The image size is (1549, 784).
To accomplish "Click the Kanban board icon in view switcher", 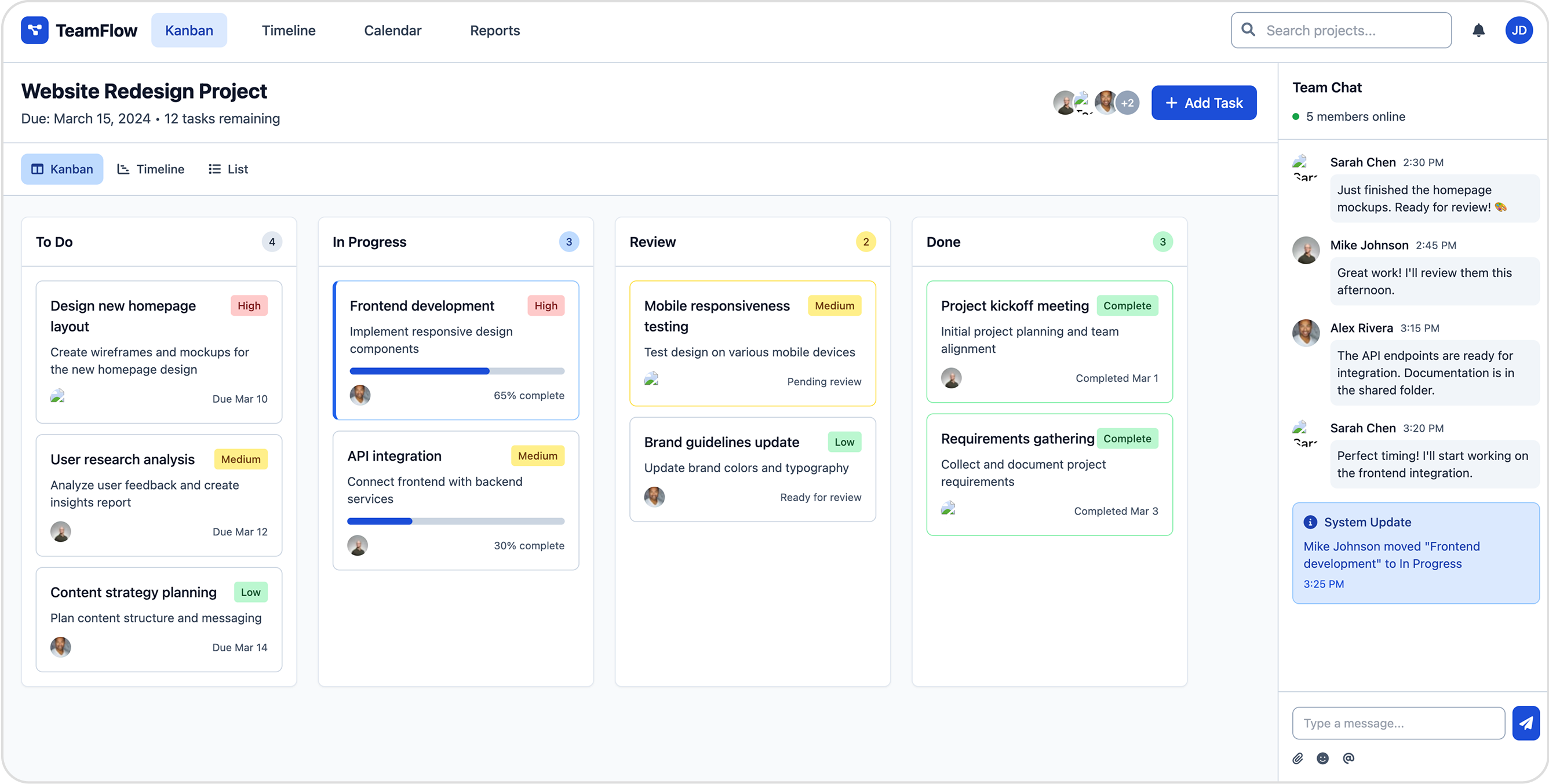I will pos(37,169).
